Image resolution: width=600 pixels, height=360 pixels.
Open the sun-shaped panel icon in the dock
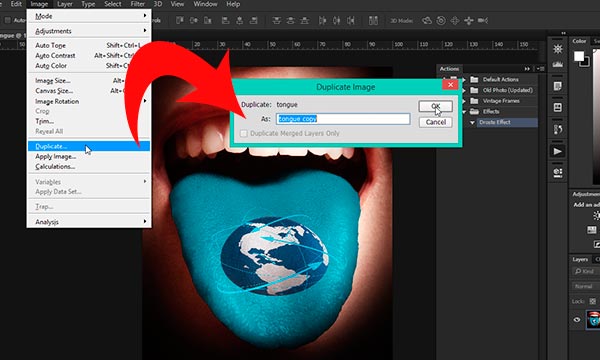tap(558, 49)
